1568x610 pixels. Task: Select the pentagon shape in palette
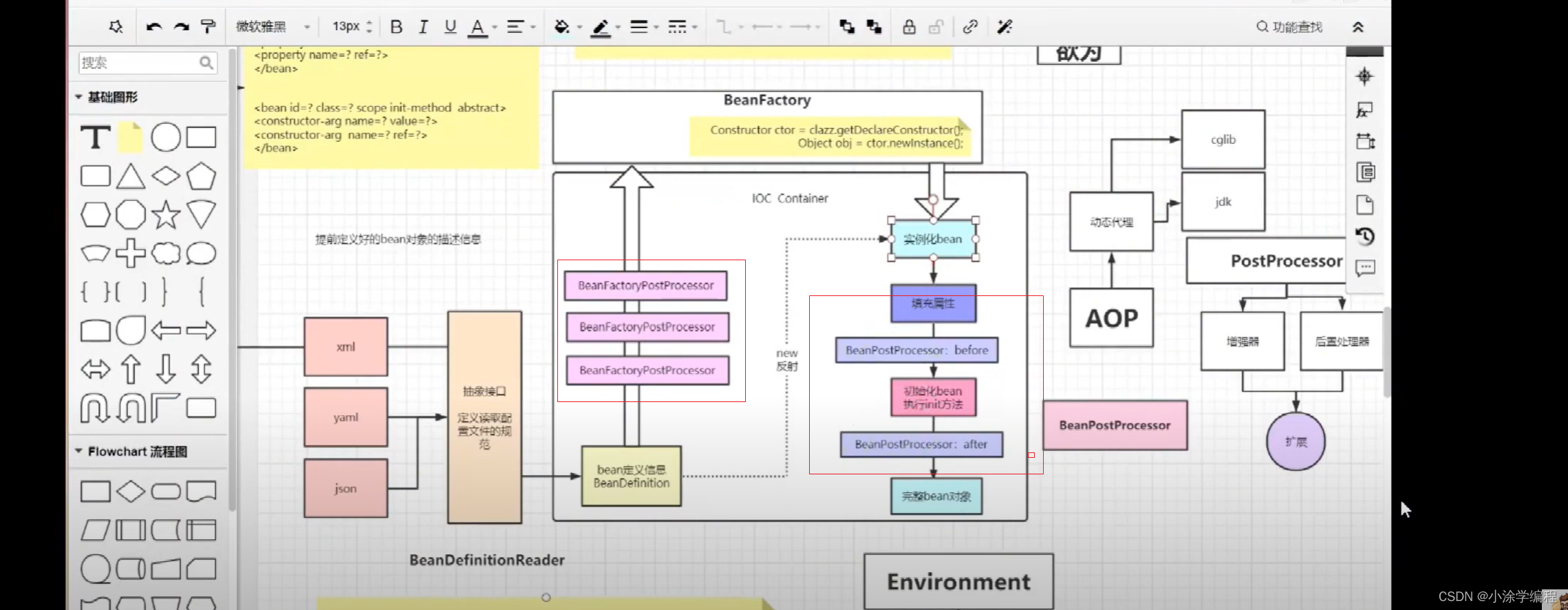pyautogui.click(x=201, y=176)
